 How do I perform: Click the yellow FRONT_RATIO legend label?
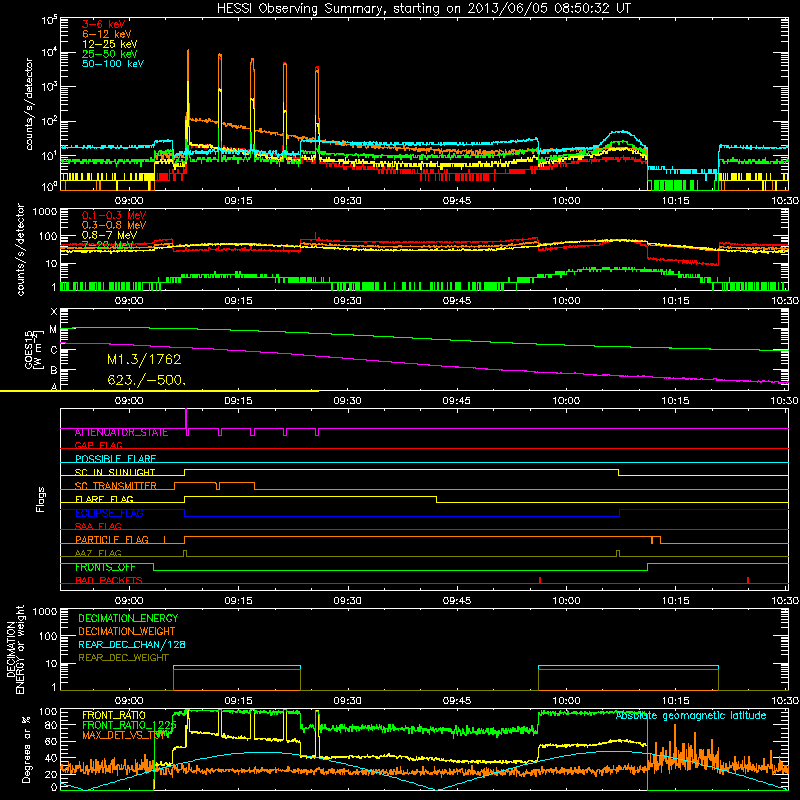coord(114,716)
